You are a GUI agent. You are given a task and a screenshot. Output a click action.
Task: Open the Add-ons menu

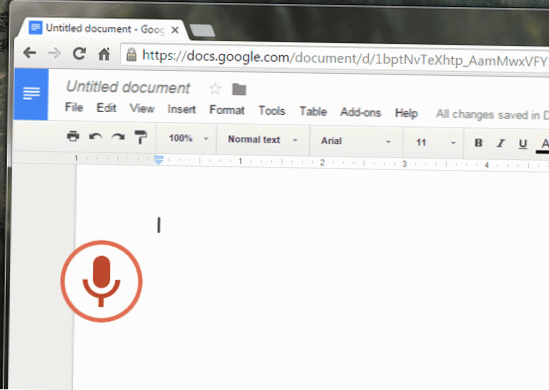click(360, 112)
